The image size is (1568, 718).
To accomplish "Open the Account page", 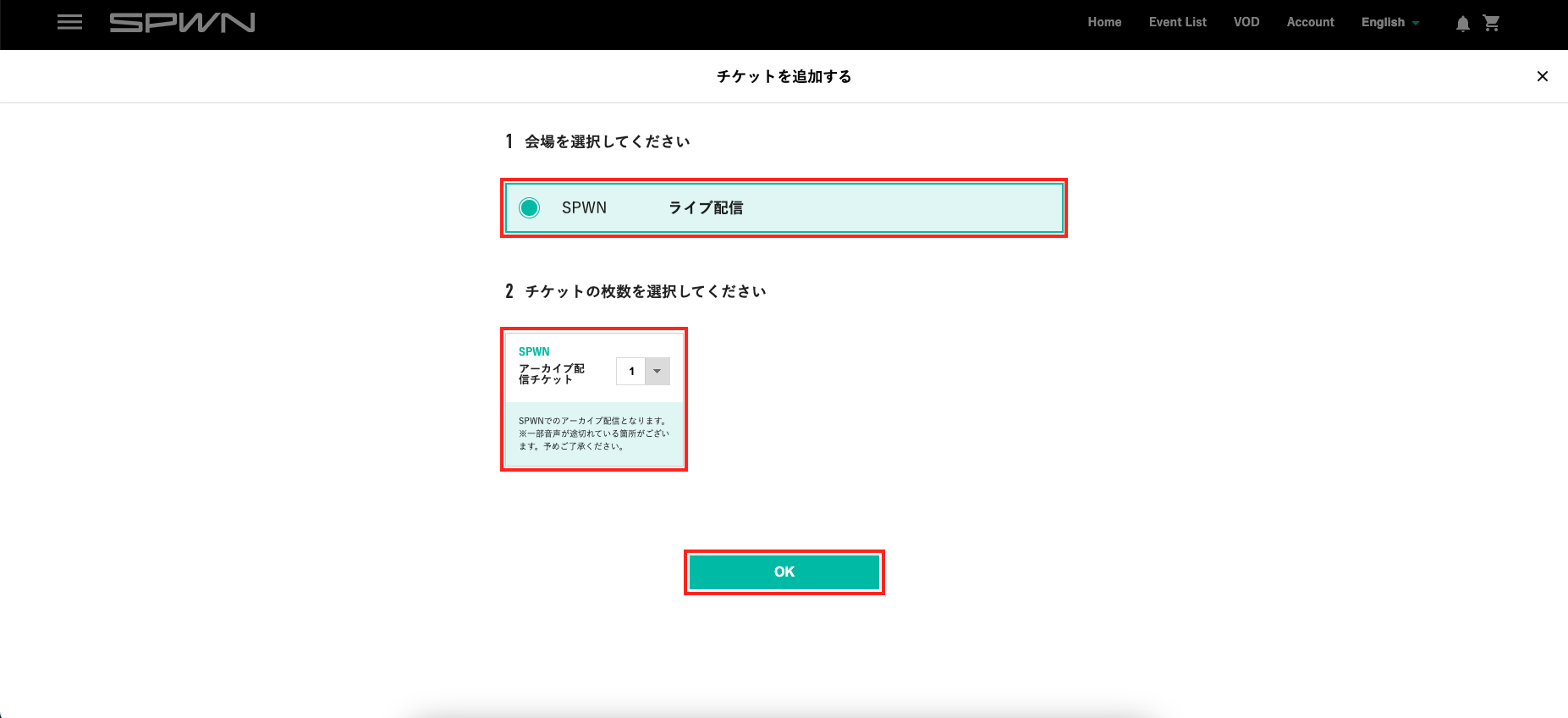I will [1310, 22].
